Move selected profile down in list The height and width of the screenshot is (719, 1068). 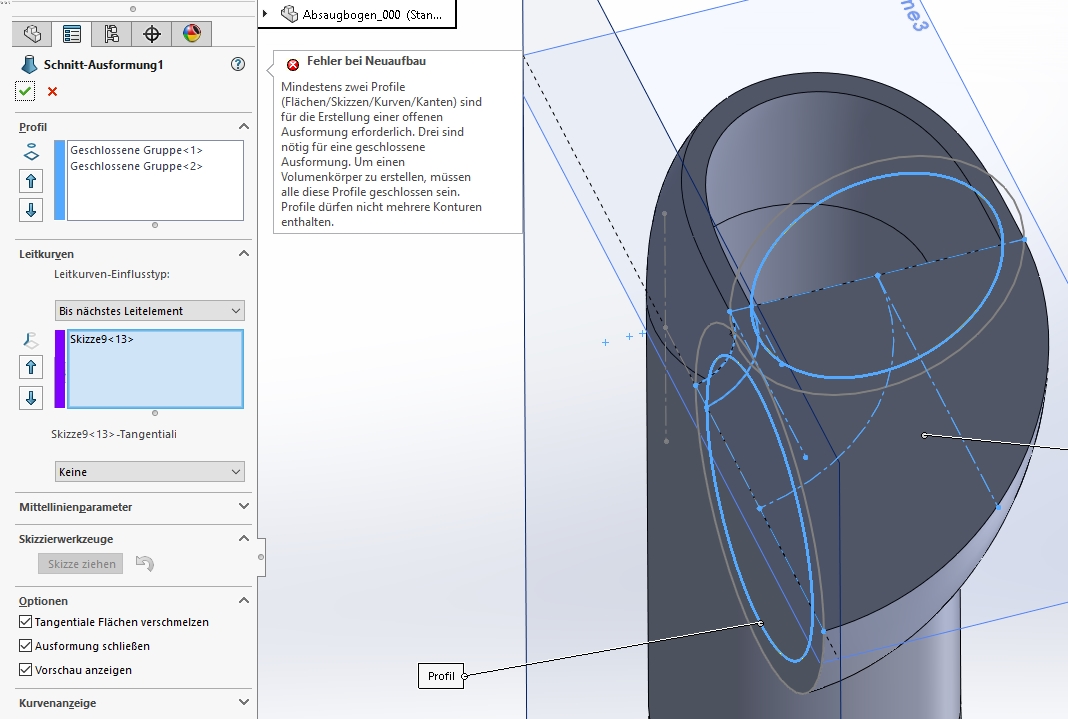pos(31,210)
